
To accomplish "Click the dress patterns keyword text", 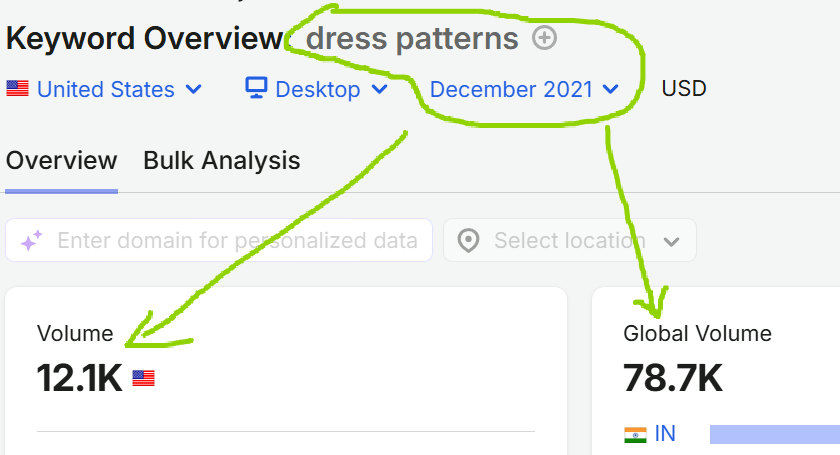I will pos(412,39).
